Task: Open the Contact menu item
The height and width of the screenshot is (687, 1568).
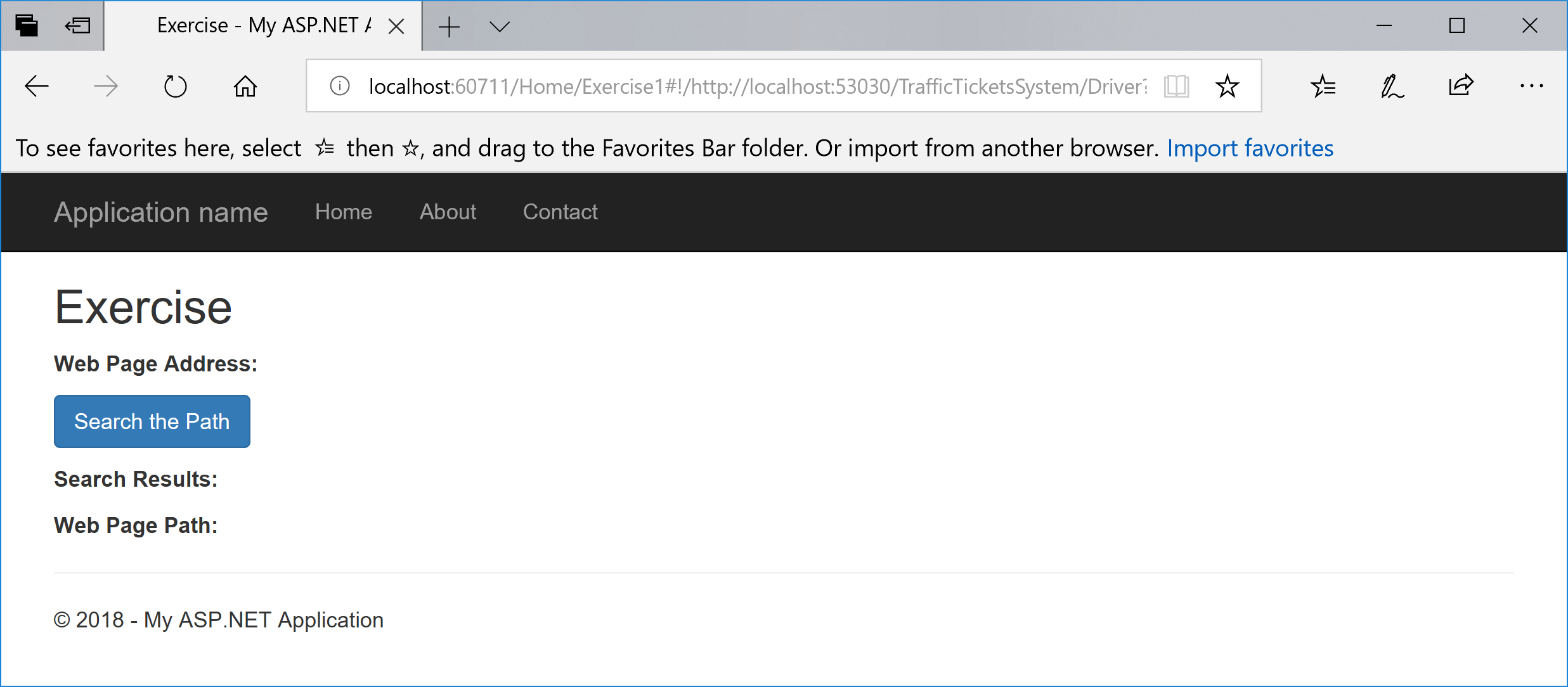Action: [560, 212]
